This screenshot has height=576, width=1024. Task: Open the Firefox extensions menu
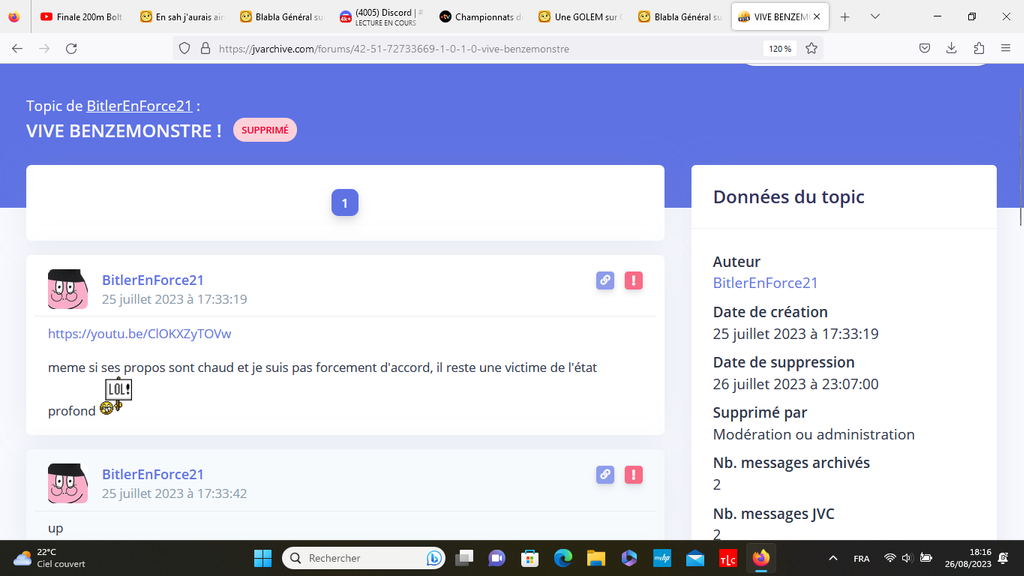click(x=978, y=48)
